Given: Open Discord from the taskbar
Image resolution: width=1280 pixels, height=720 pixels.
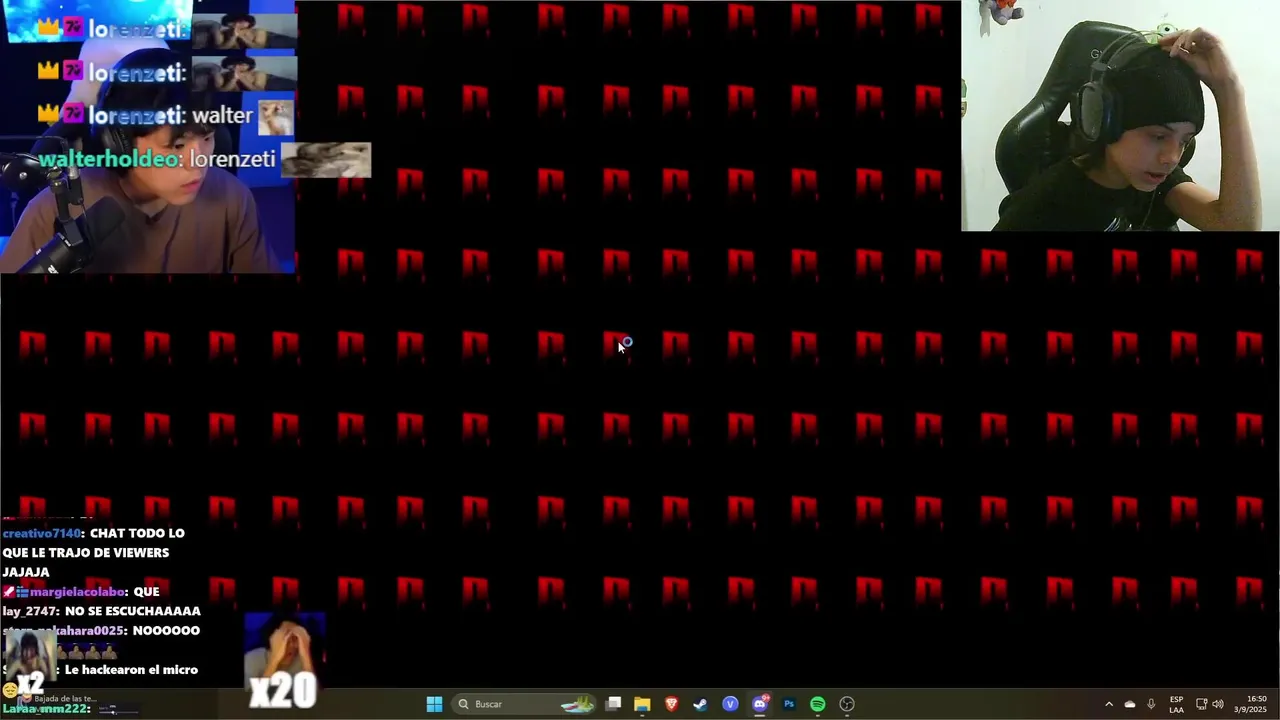Looking at the screenshot, I should click(759, 704).
